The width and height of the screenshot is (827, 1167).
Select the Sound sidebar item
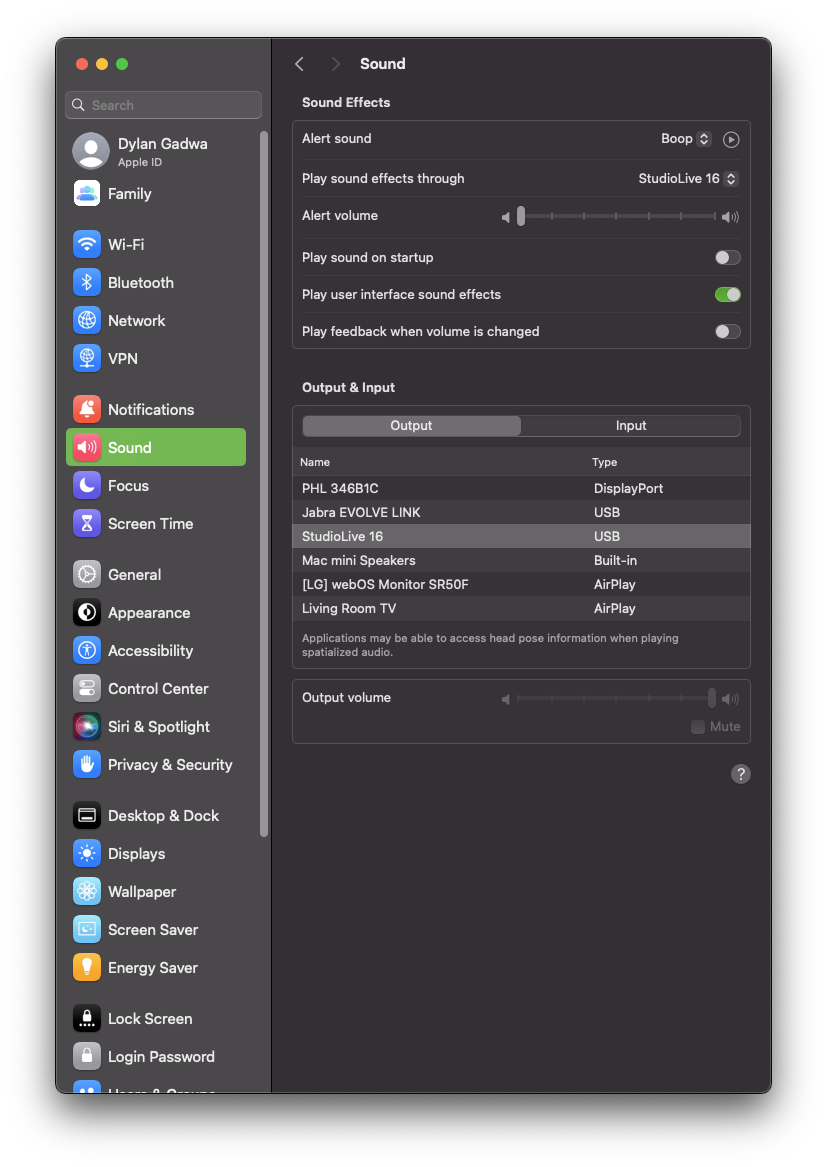click(x=156, y=447)
